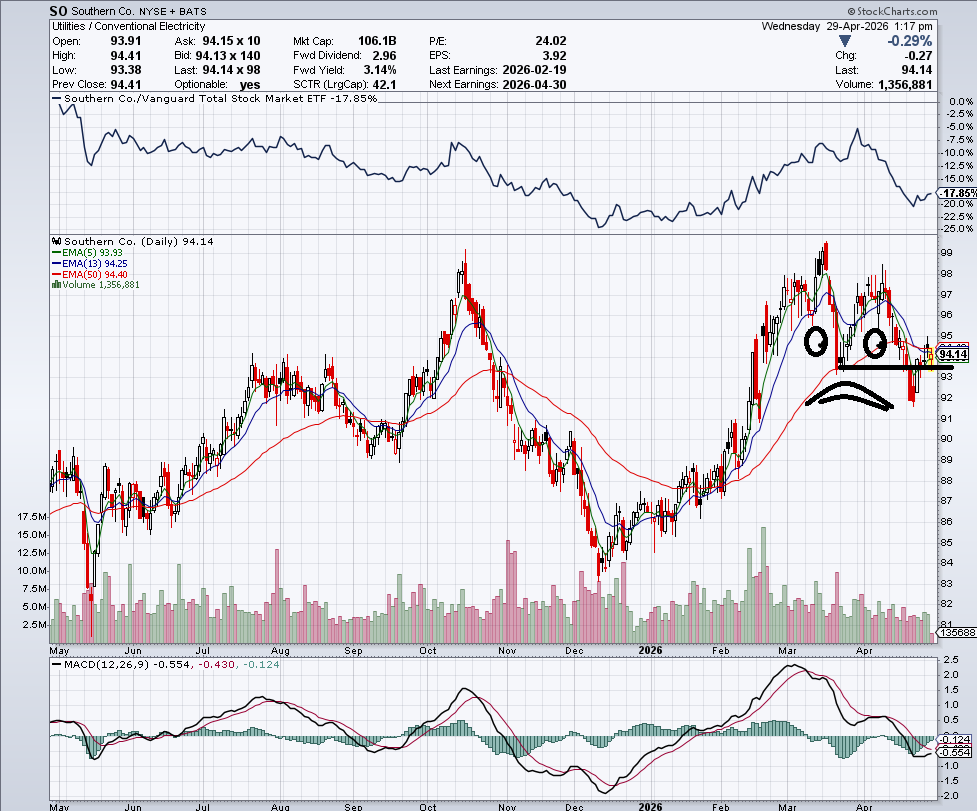Image resolution: width=977 pixels, height=811 pixels.
Task: Click the Low value 93.38
Action: point(126,70)
